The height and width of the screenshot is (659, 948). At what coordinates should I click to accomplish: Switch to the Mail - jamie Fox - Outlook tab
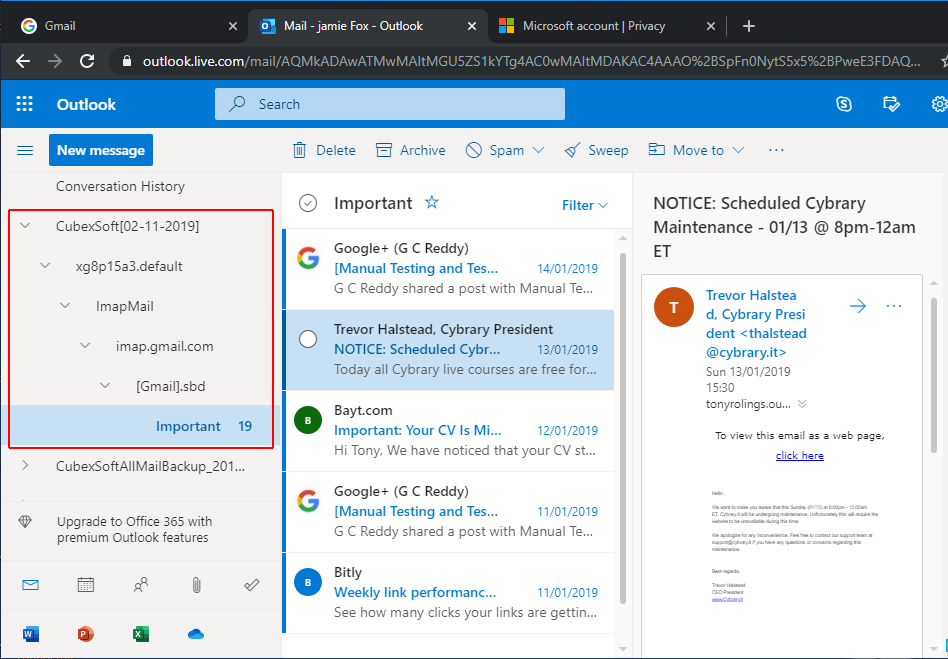367,26
